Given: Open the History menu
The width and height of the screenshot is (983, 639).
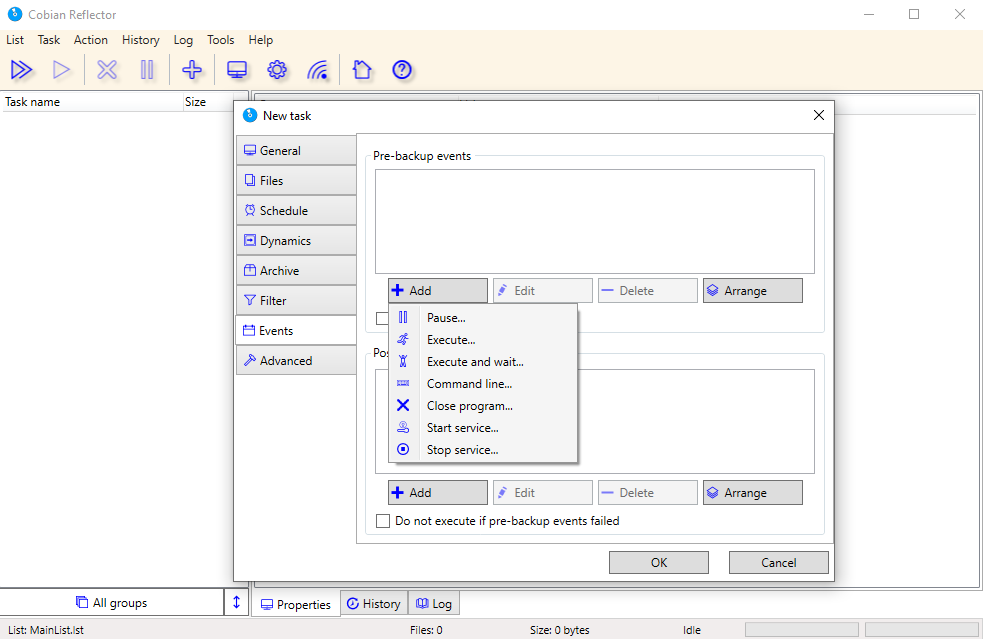Looking at the screenshot, I should [140, 40].
